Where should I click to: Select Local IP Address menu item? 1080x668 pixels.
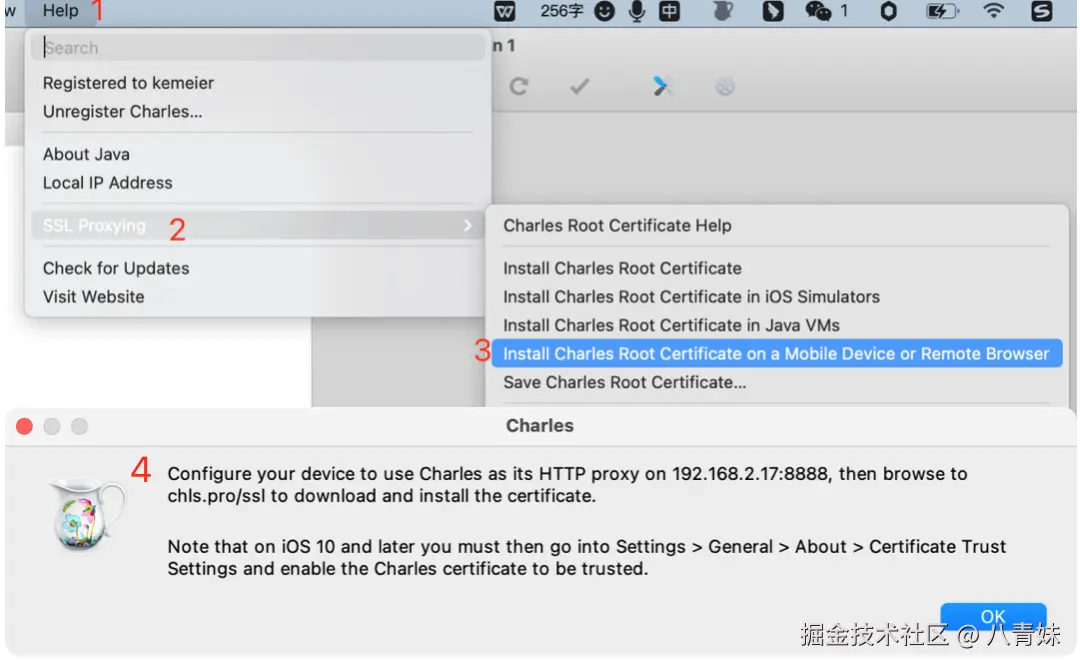[x=107, y=182]
